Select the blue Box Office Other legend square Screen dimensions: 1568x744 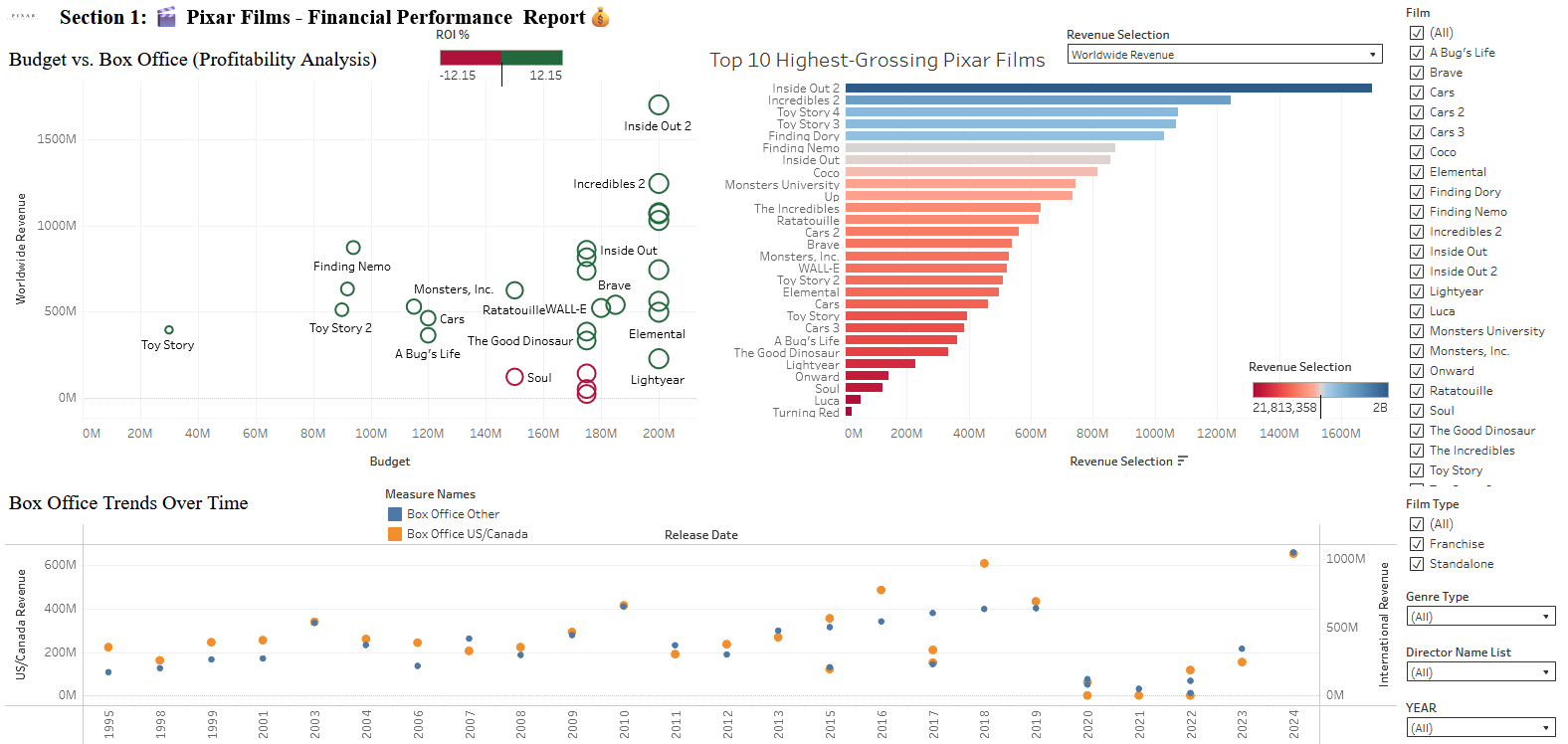point(395,514)
